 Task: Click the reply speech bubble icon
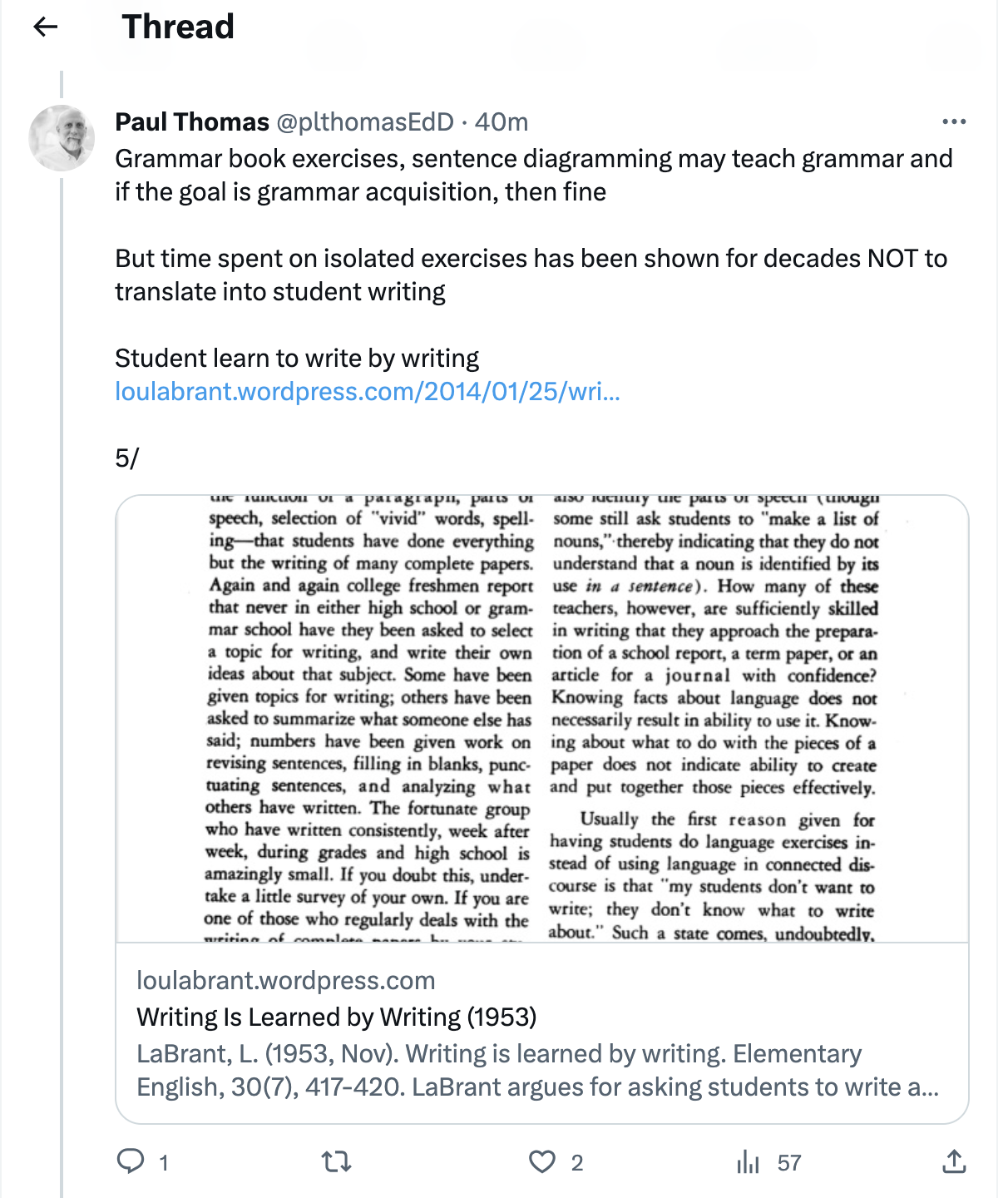pos(131,1161)
